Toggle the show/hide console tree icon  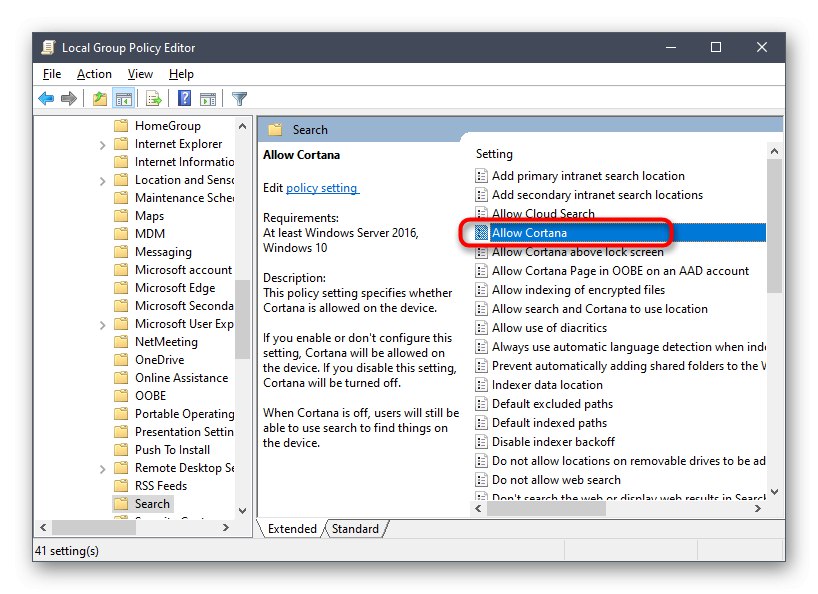(124, 98)
